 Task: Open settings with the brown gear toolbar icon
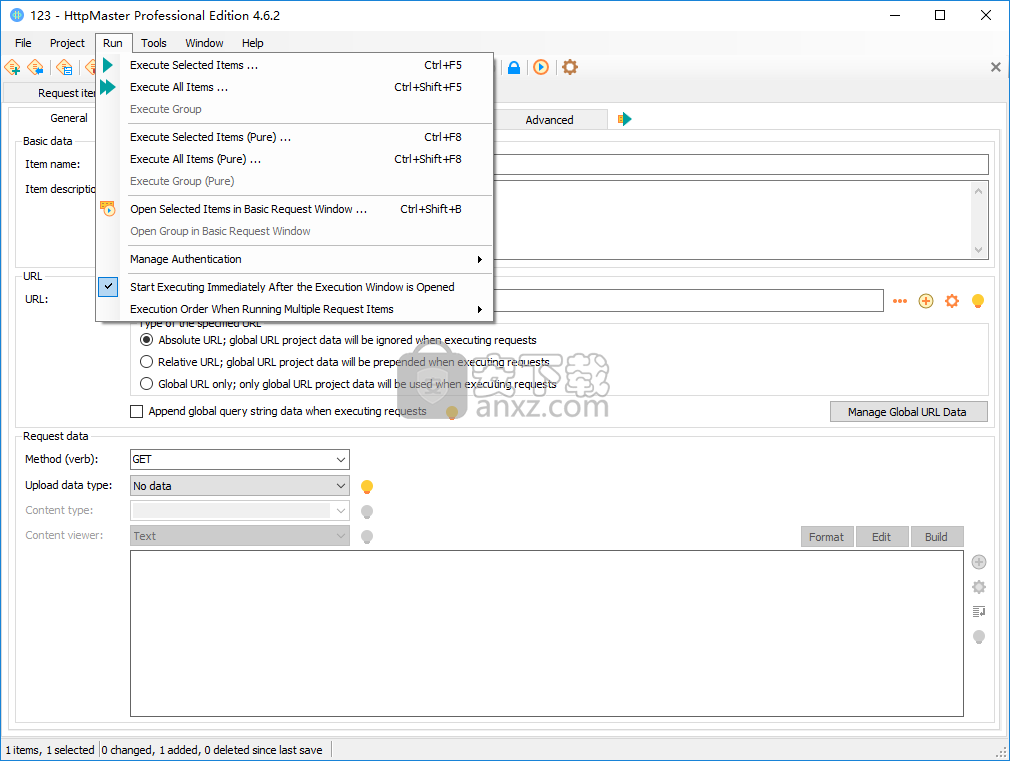click(x=570, y=67)
